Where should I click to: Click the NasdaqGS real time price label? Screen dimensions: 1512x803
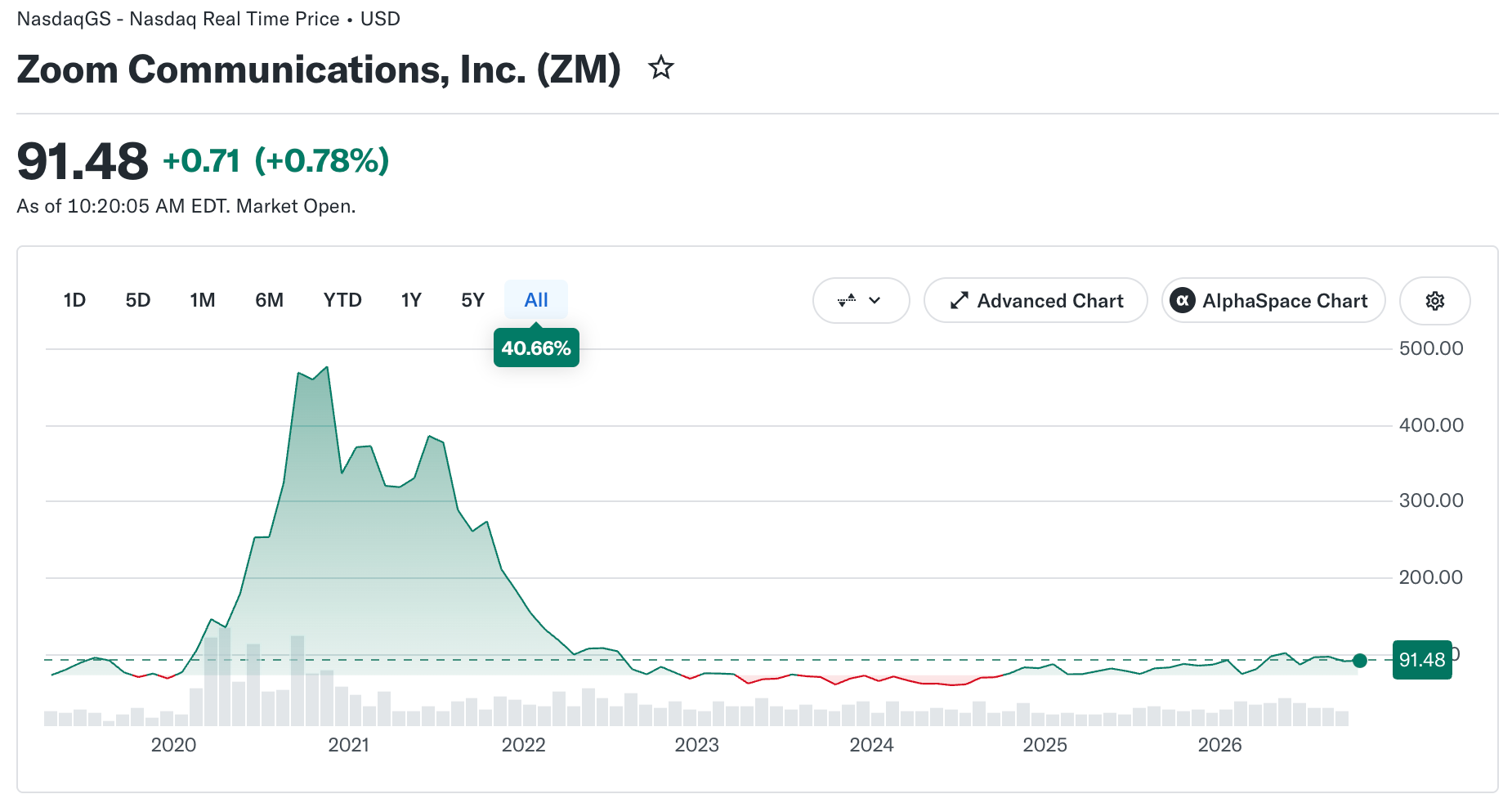point(208,19)
